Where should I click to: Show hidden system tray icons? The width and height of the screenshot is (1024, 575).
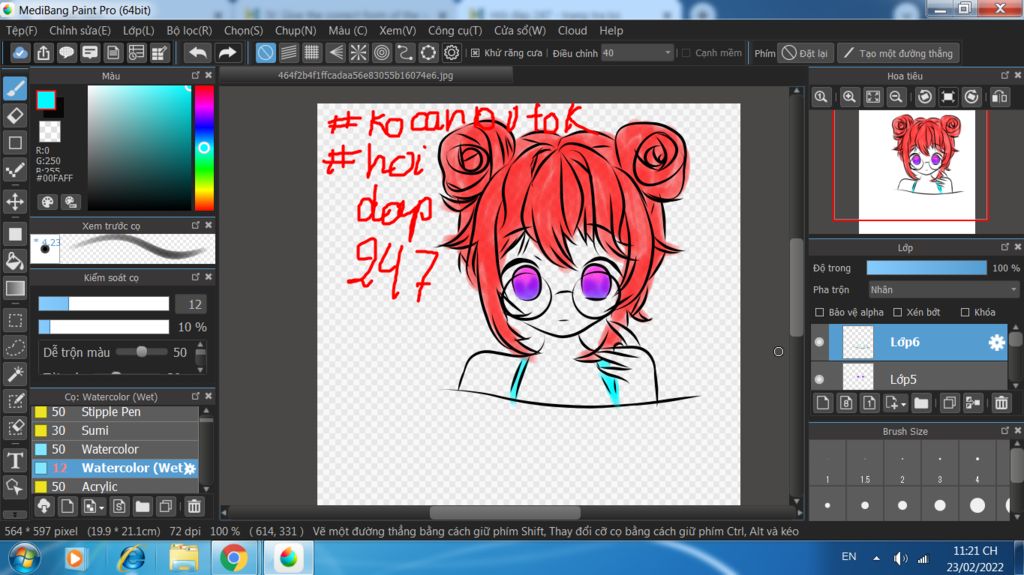point(876,558)
